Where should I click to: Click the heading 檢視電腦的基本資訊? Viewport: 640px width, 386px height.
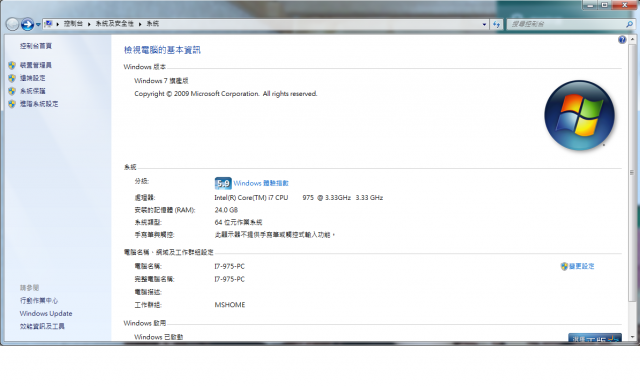tap(162, 50)
